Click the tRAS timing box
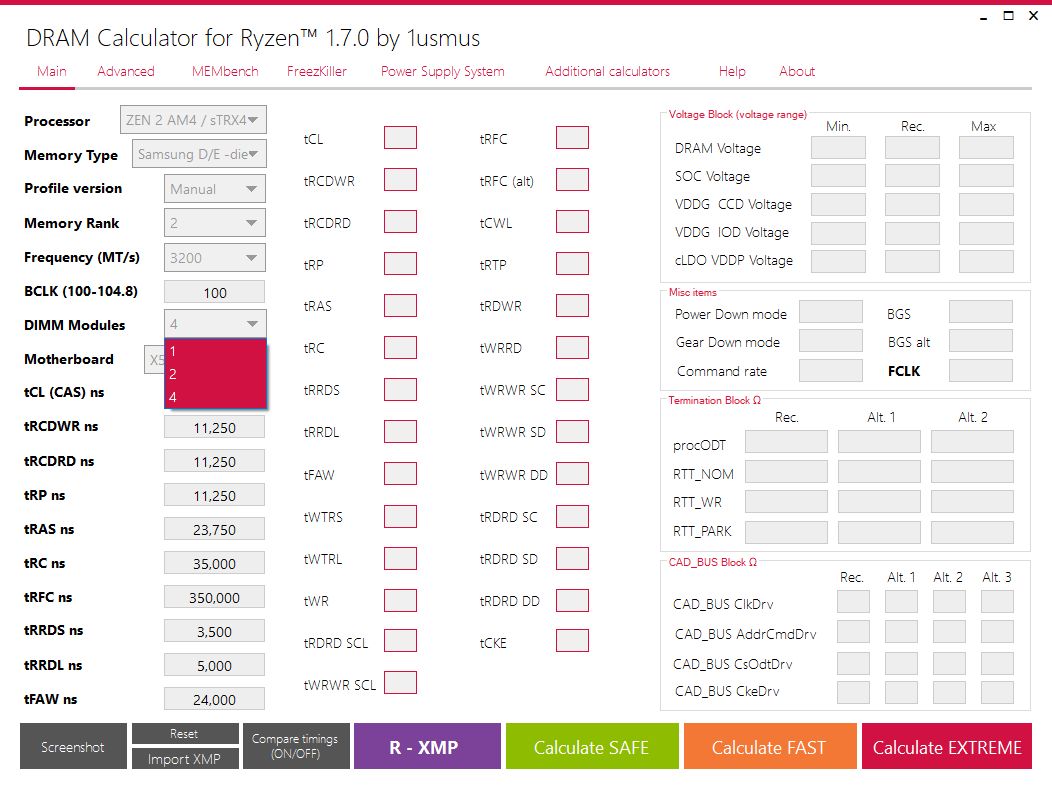The image size is (1052, 790). [x=401, y=305]
